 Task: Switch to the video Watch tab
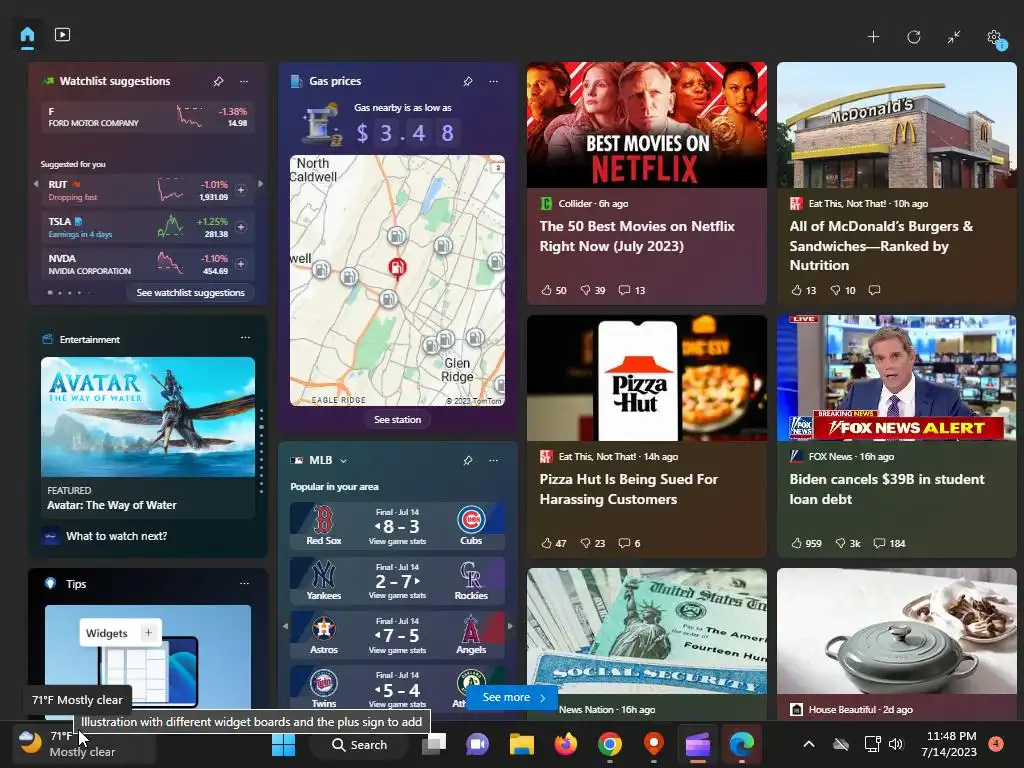(62, 35)
